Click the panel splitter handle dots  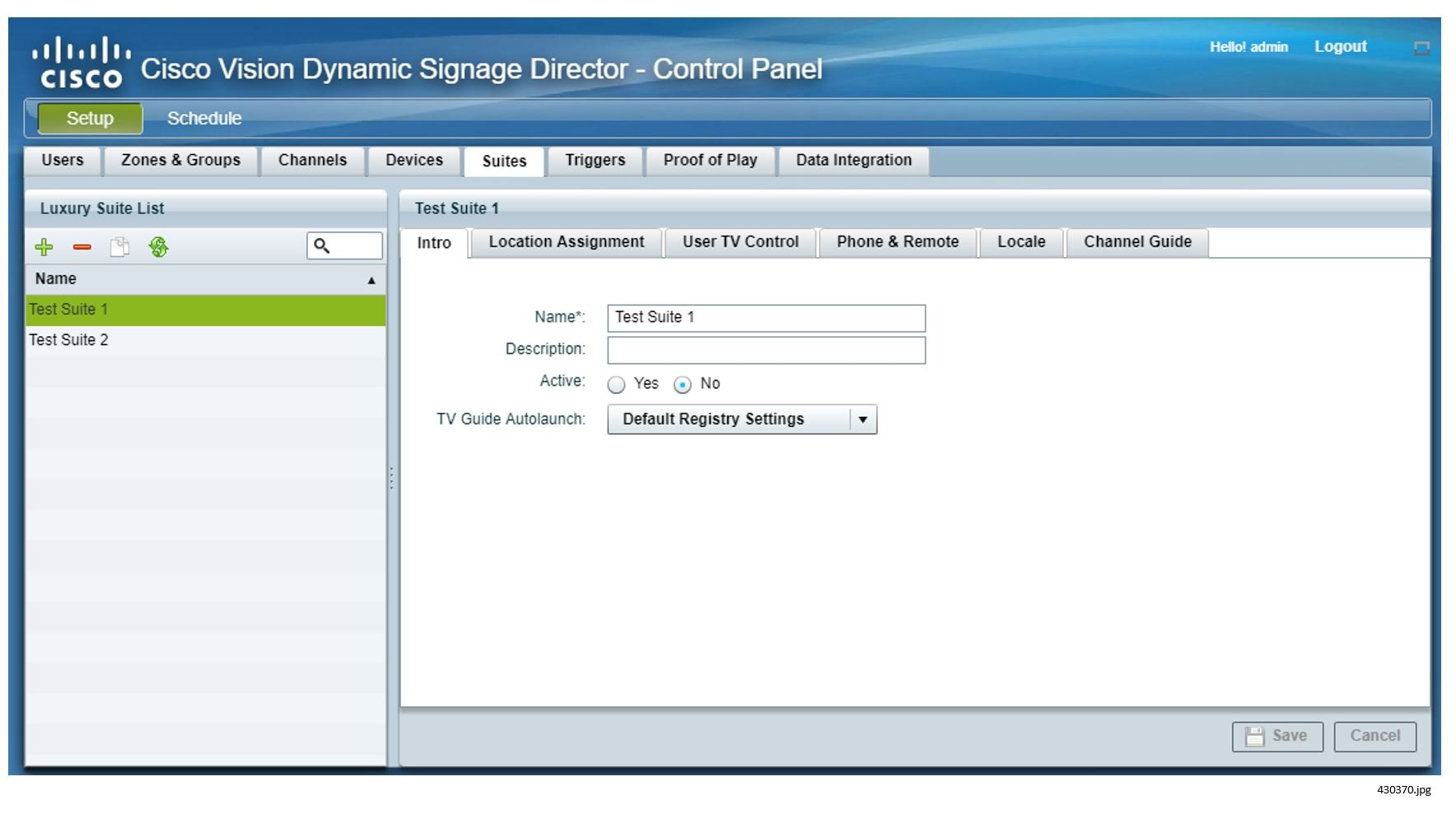click(x=392, y=478)
